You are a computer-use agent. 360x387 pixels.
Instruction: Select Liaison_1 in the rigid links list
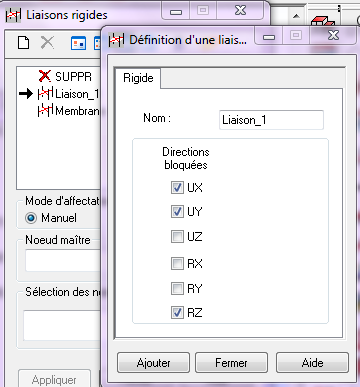click(68, 94)
